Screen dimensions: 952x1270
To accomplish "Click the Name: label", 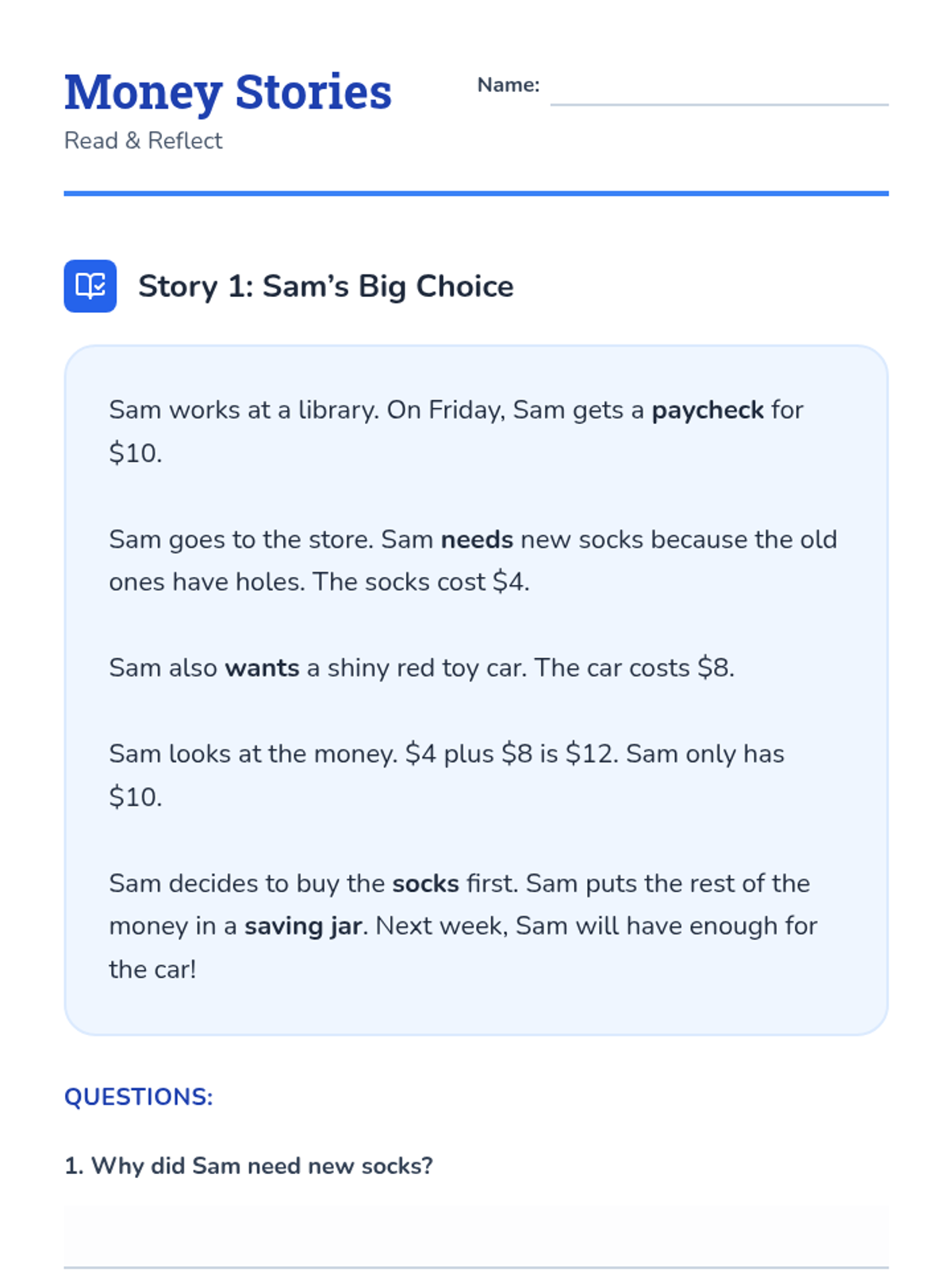I will 508,85.
